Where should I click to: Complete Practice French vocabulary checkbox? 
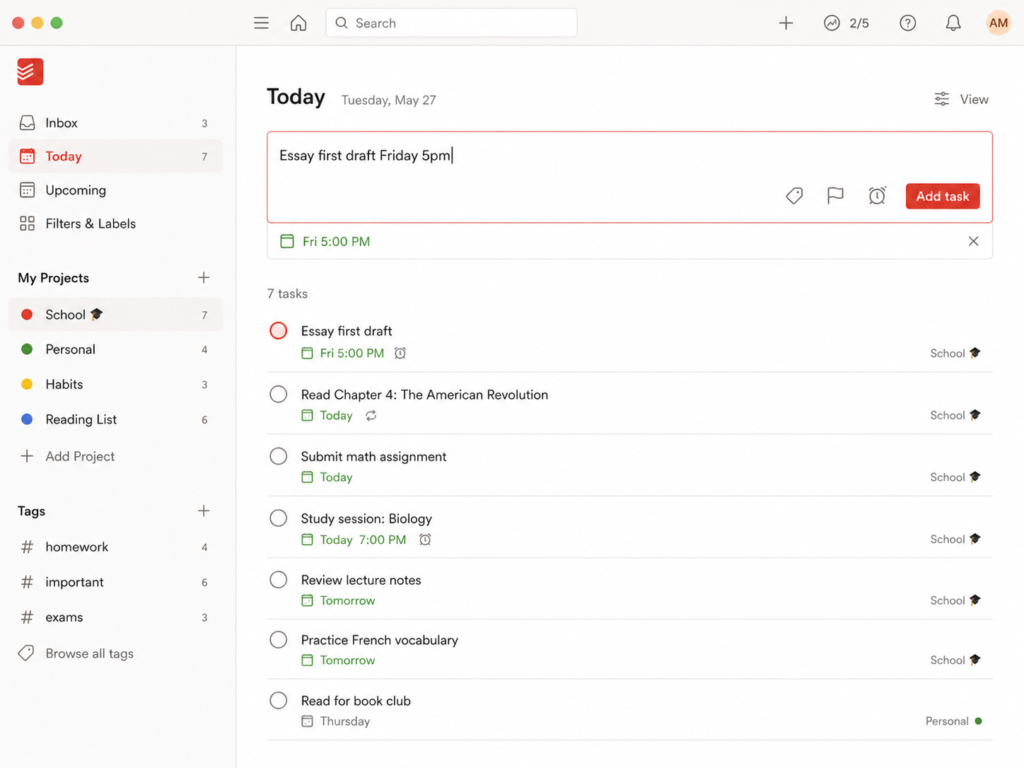point(278,639)
